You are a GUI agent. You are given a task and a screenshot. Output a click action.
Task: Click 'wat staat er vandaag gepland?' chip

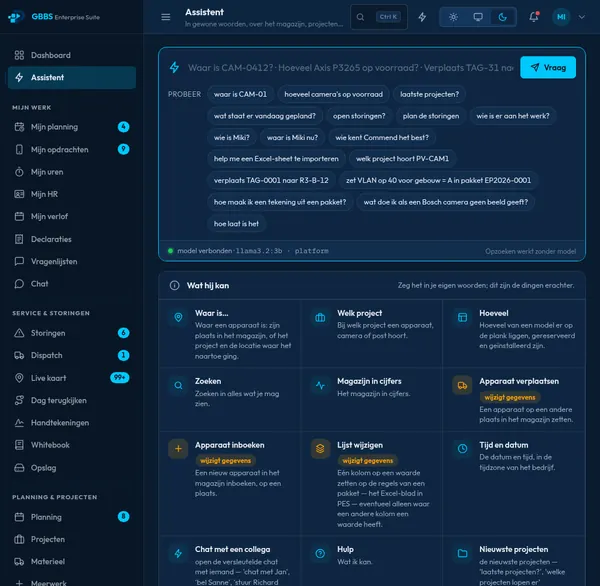coord(265,116)
